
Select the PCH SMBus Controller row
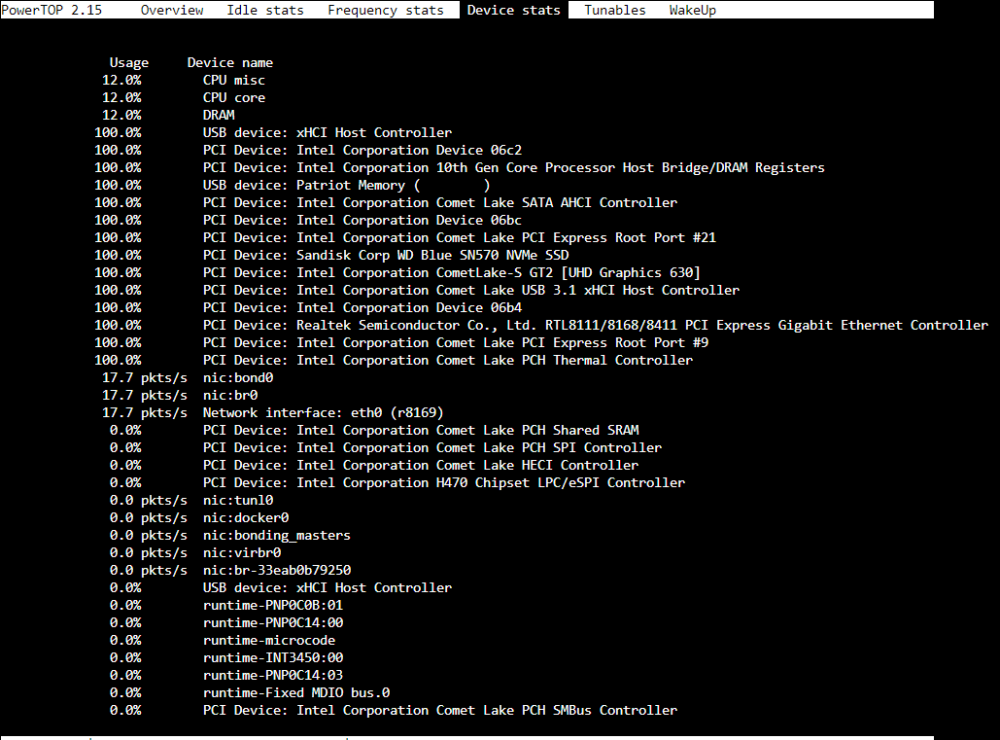(393, 710)
